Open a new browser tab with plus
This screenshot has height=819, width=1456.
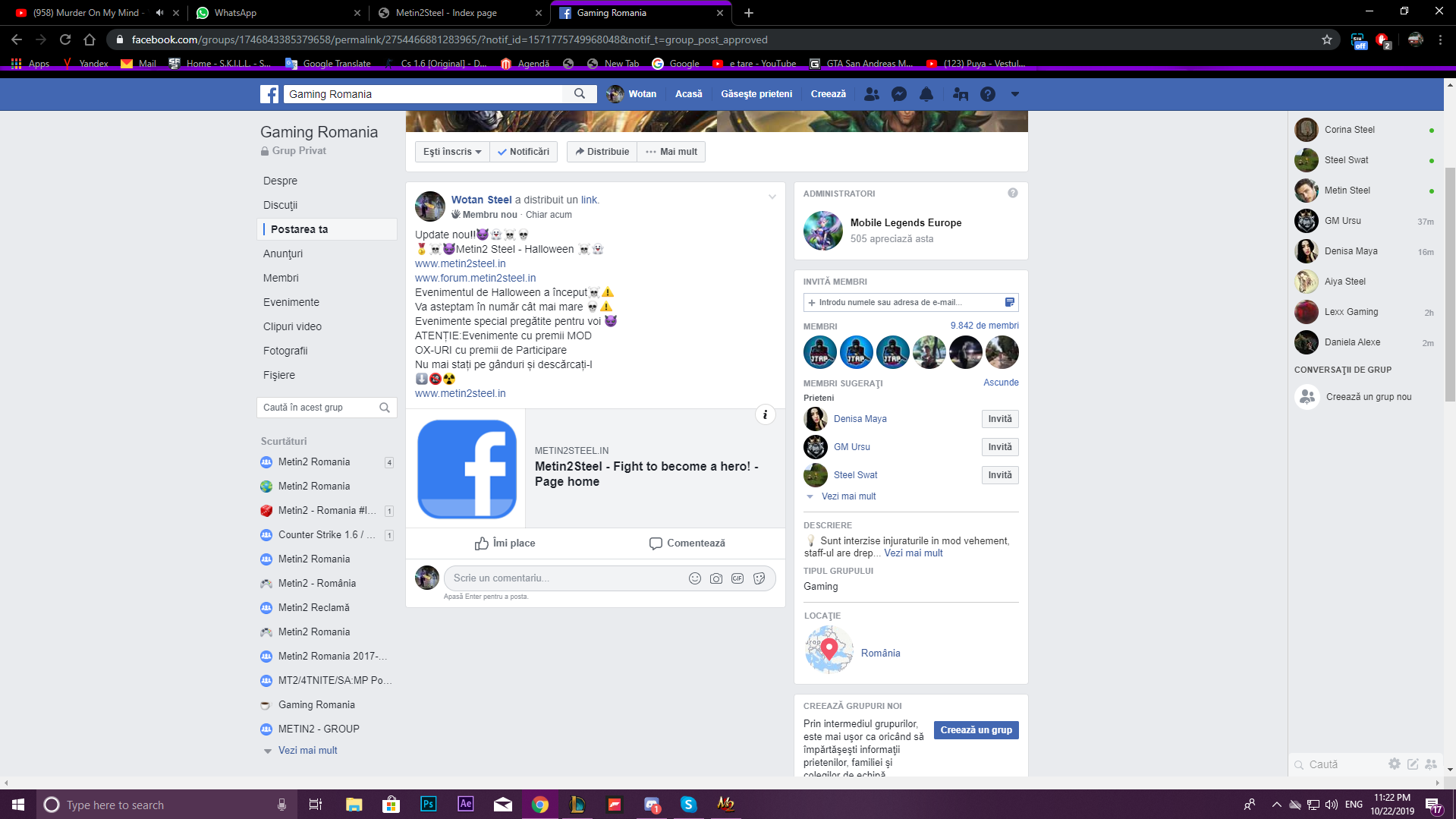[x=749, y=13]
